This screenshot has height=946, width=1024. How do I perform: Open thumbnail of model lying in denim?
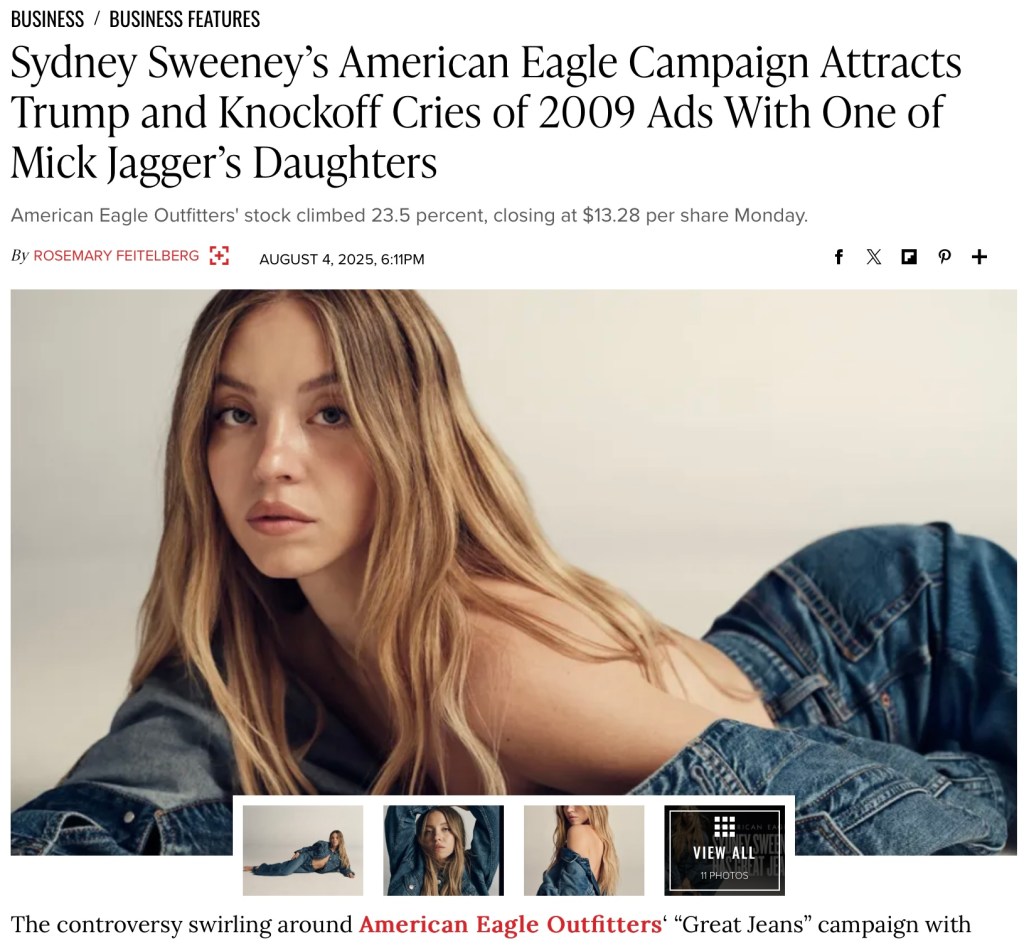302,850
